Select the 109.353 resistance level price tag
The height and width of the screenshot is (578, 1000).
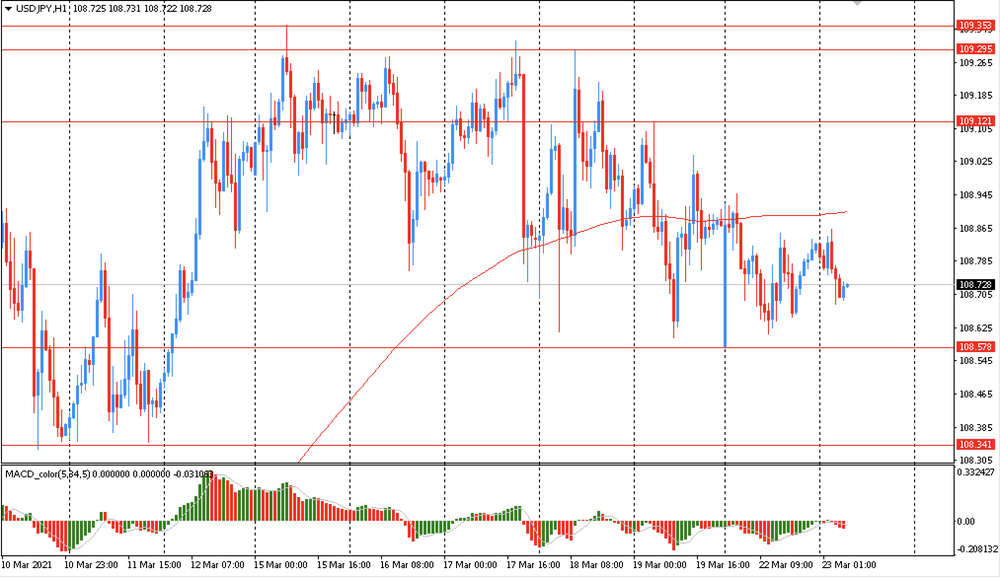[975, 26]
